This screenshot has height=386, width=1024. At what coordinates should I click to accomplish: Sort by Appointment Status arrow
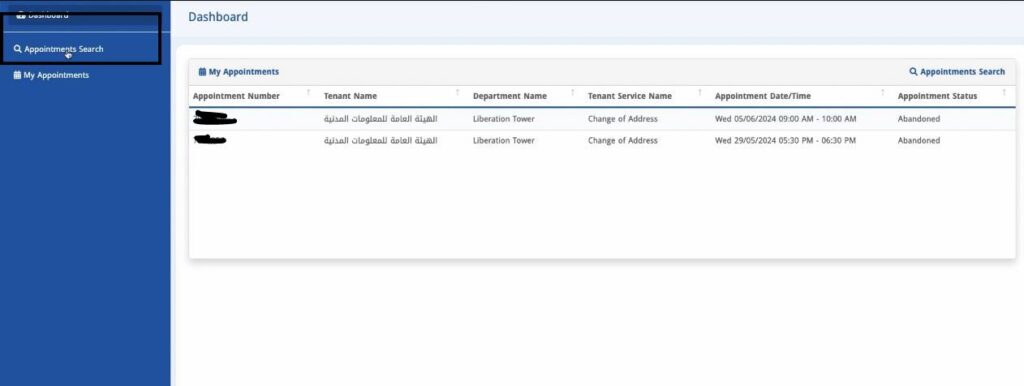click(1004, 93)
